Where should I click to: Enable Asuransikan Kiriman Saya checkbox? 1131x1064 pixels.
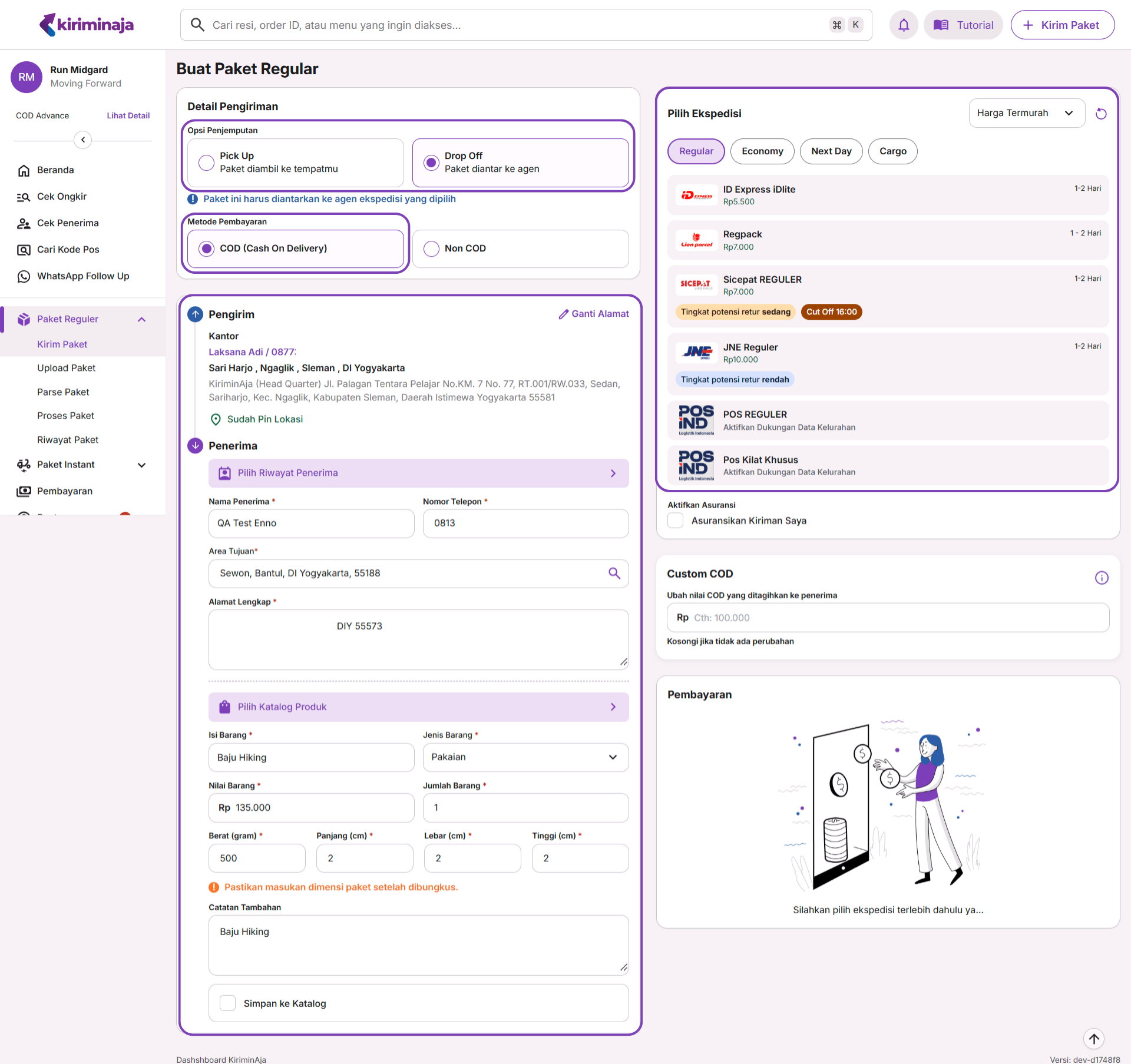[x=676, y=521]
